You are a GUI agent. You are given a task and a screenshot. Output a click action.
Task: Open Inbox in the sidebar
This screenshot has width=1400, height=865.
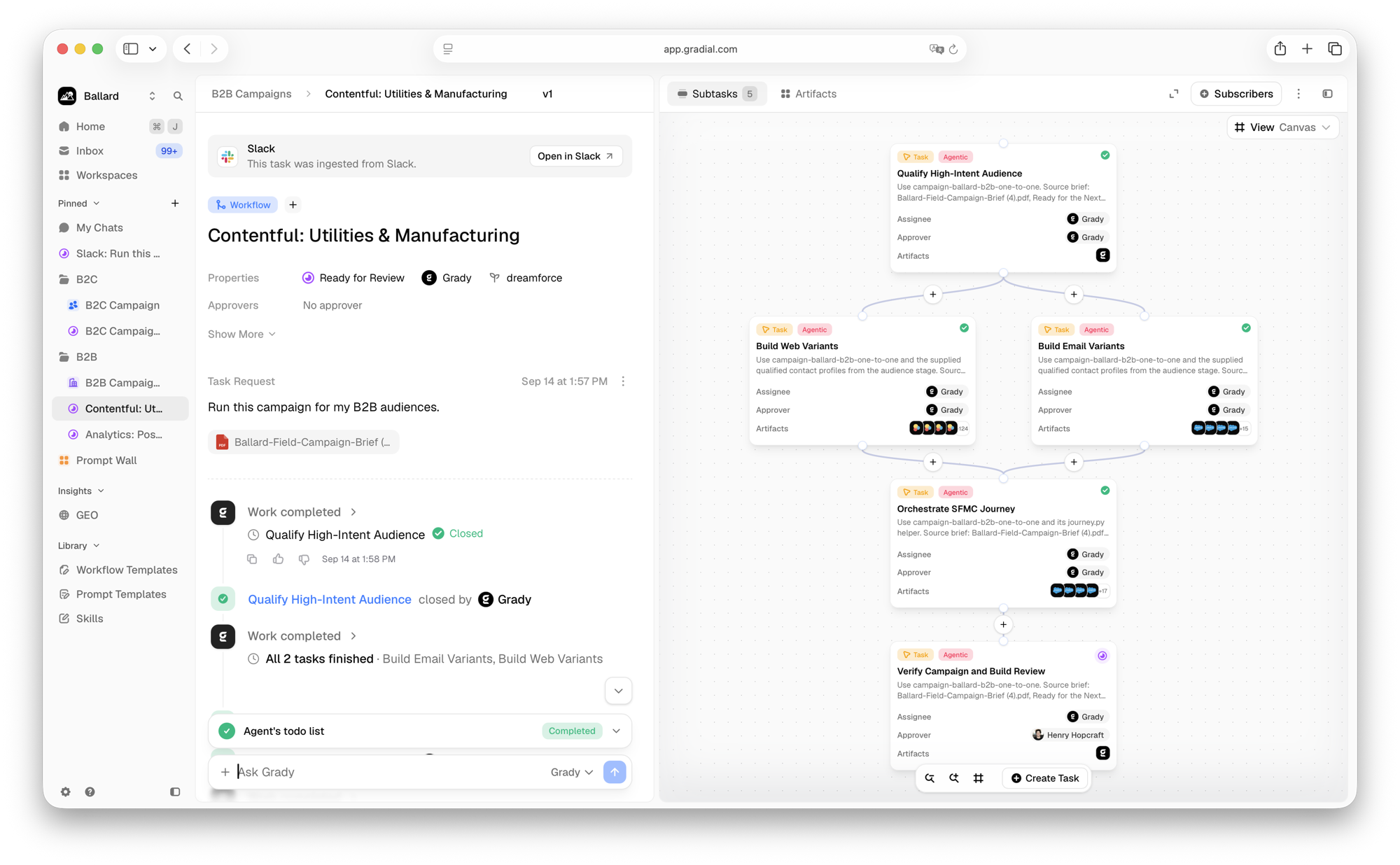[x=119, y=151]
